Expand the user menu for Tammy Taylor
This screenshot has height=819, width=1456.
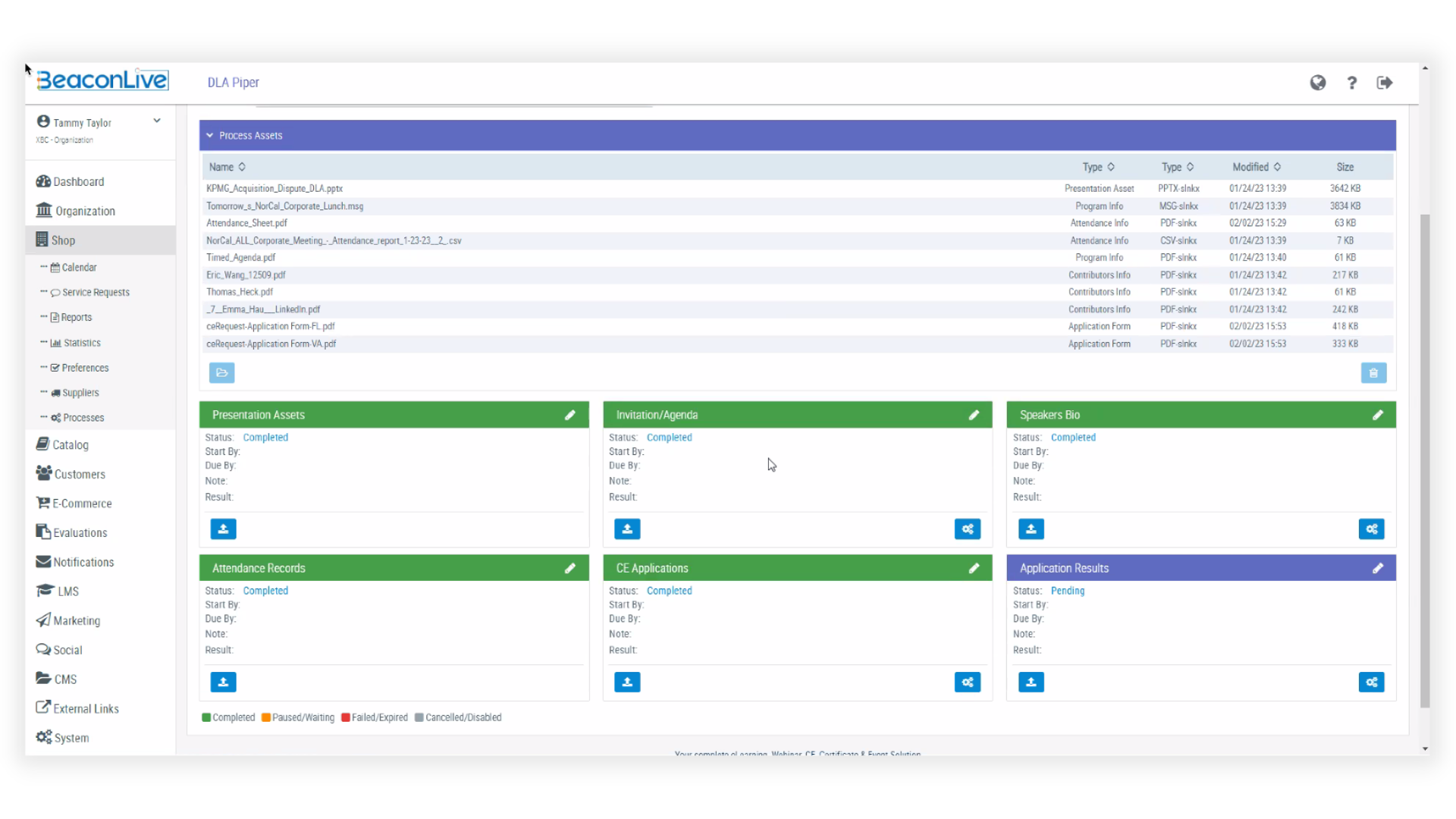[156, 122]
